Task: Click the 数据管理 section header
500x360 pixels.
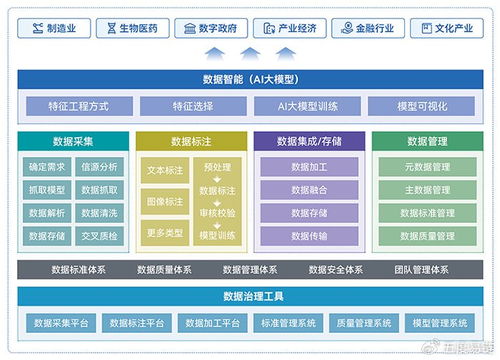Action: click(427, 141)
